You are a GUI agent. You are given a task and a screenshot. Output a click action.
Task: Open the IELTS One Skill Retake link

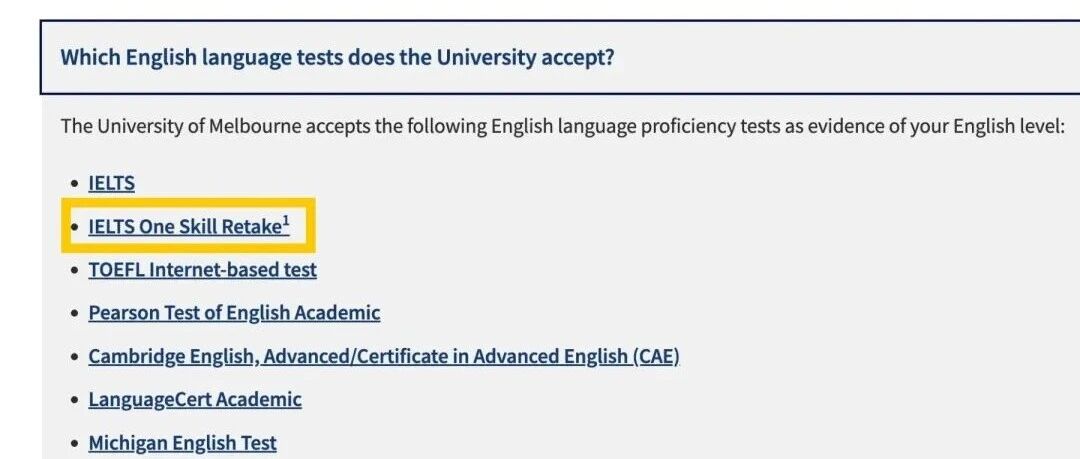pos(184,227)
